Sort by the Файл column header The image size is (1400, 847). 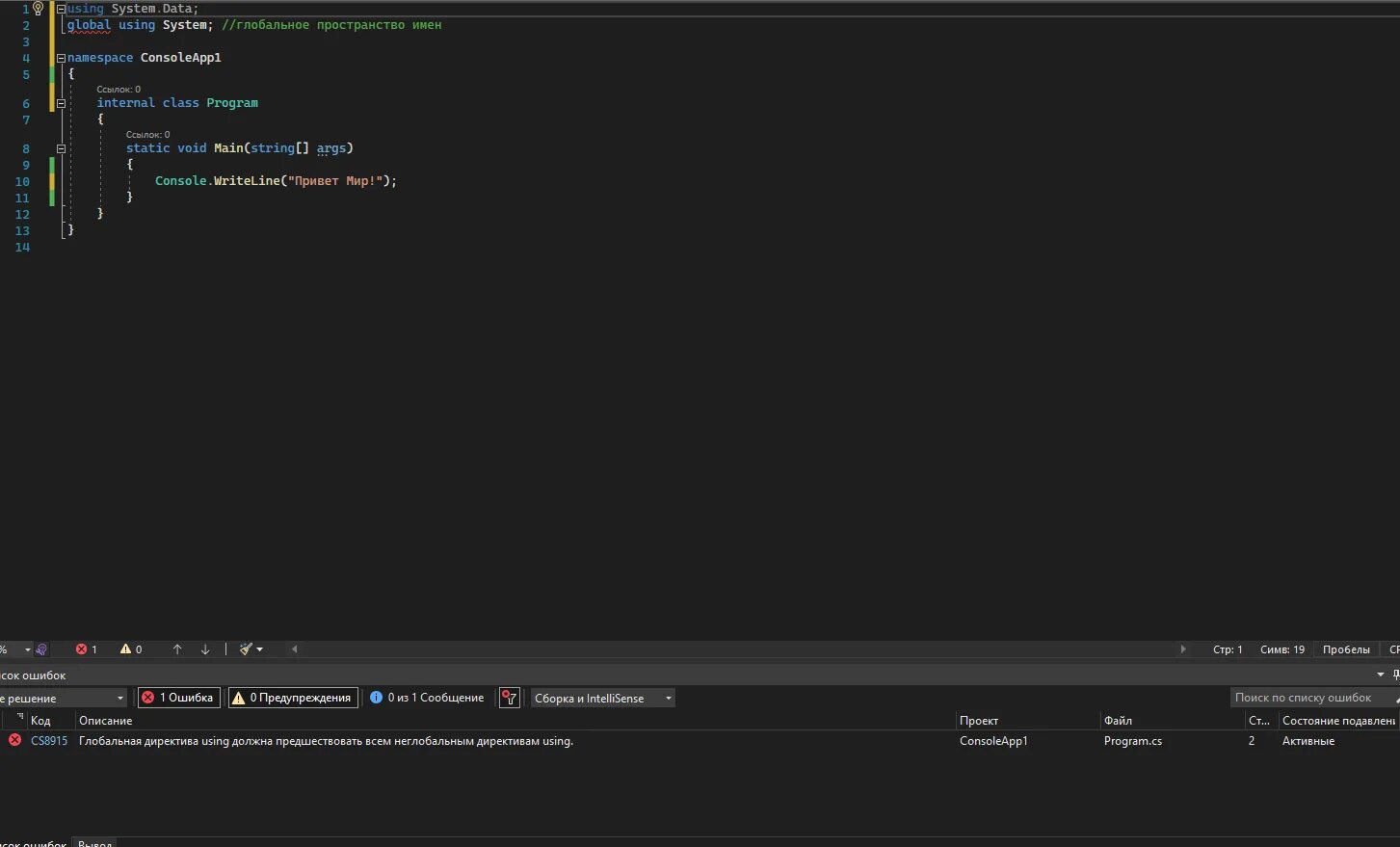coord(1118,721)
